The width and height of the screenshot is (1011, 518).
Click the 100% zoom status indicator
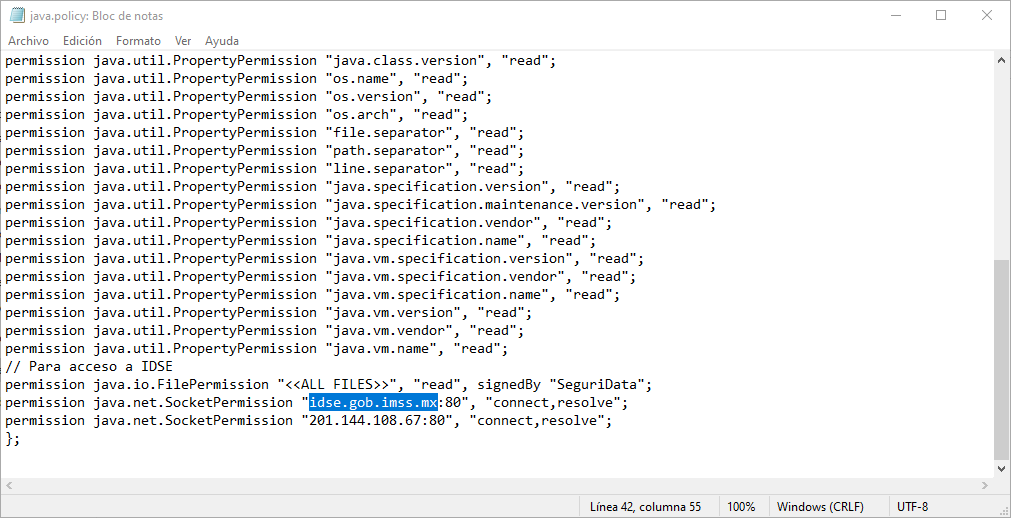click(741, 506)
